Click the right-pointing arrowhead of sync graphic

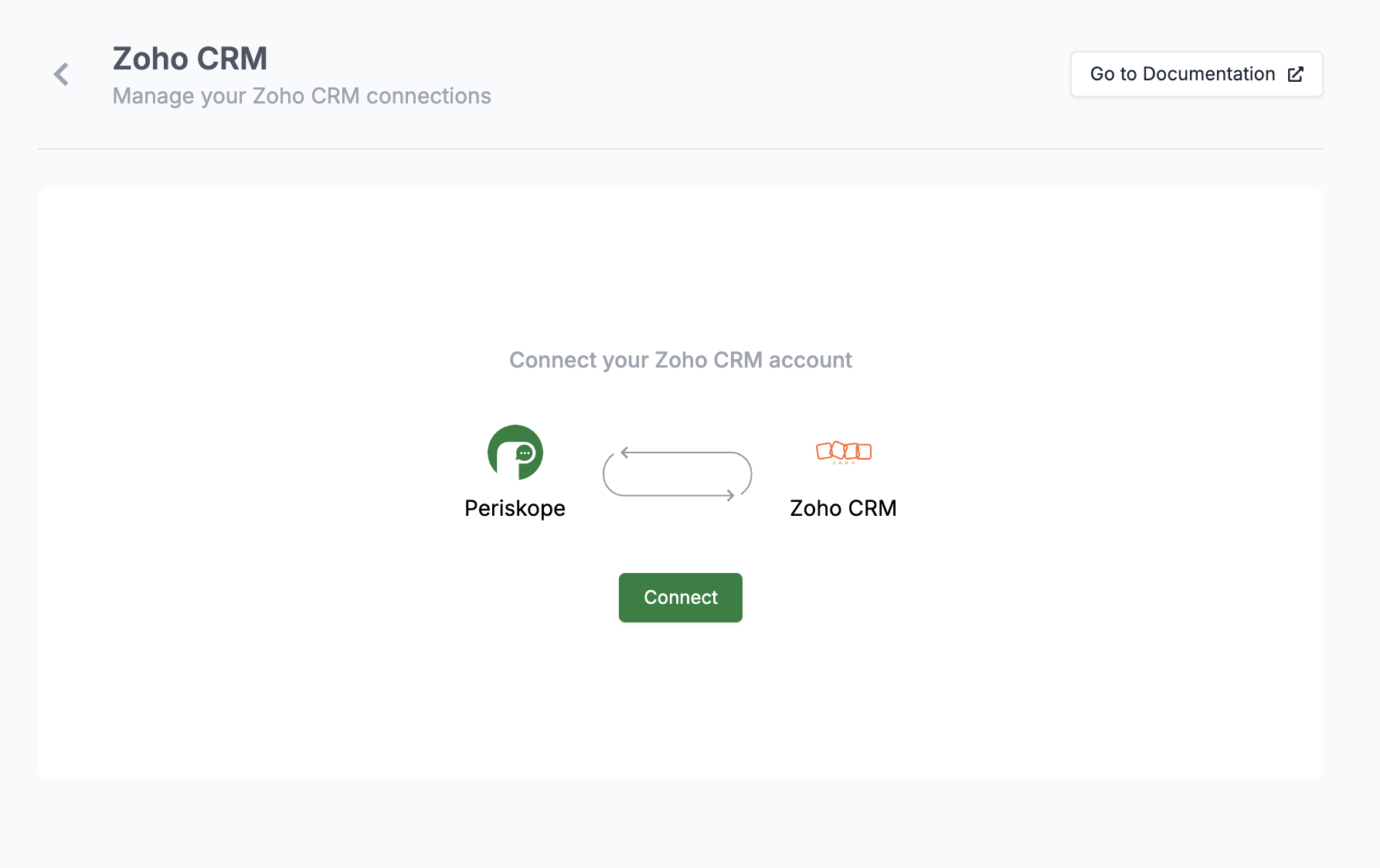730,496
